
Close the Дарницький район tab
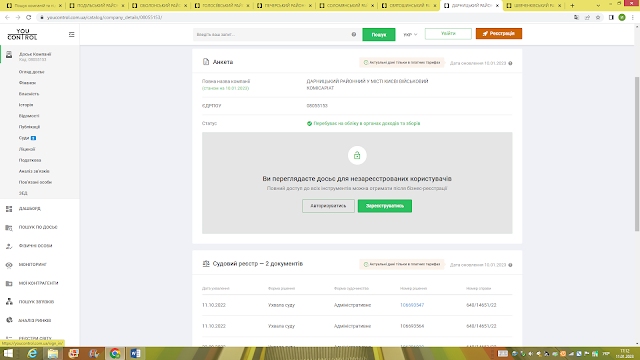[497, 6]
